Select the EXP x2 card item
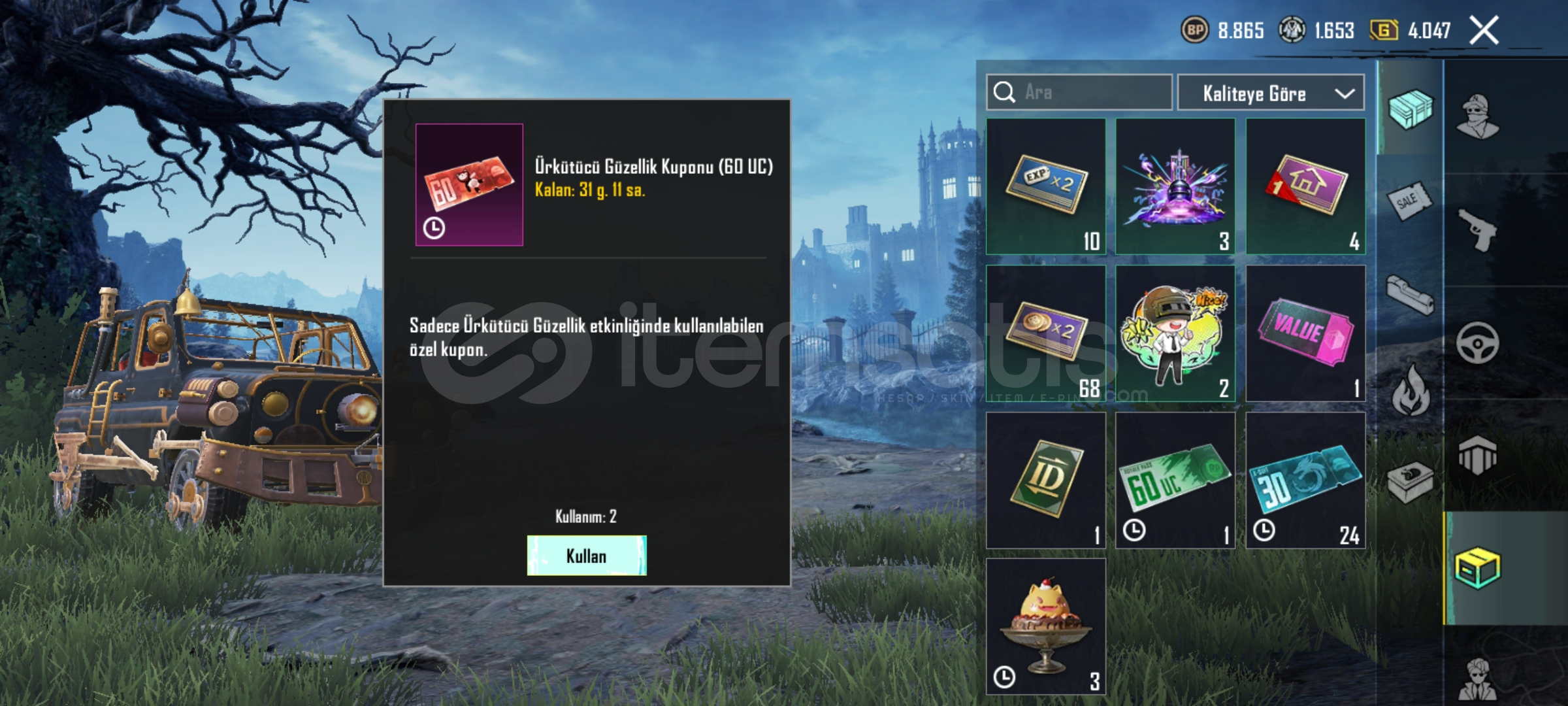The height and width of the screenshot is (706, 1568). pos(1046,186)
